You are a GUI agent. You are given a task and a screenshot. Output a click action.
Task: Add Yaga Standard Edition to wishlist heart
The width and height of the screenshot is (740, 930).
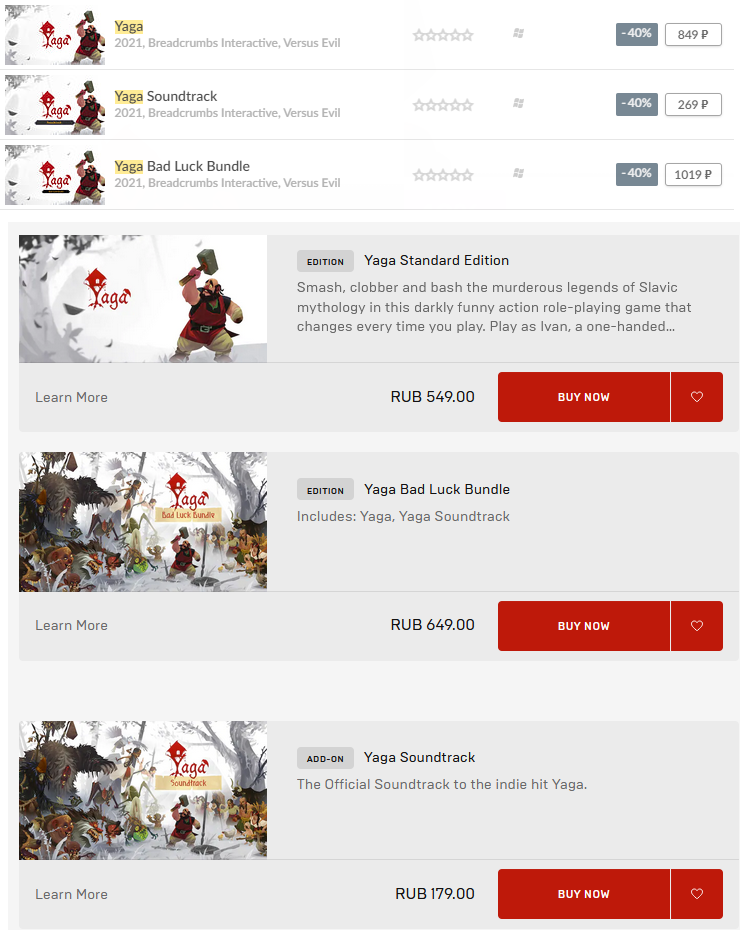coord(697,397)
